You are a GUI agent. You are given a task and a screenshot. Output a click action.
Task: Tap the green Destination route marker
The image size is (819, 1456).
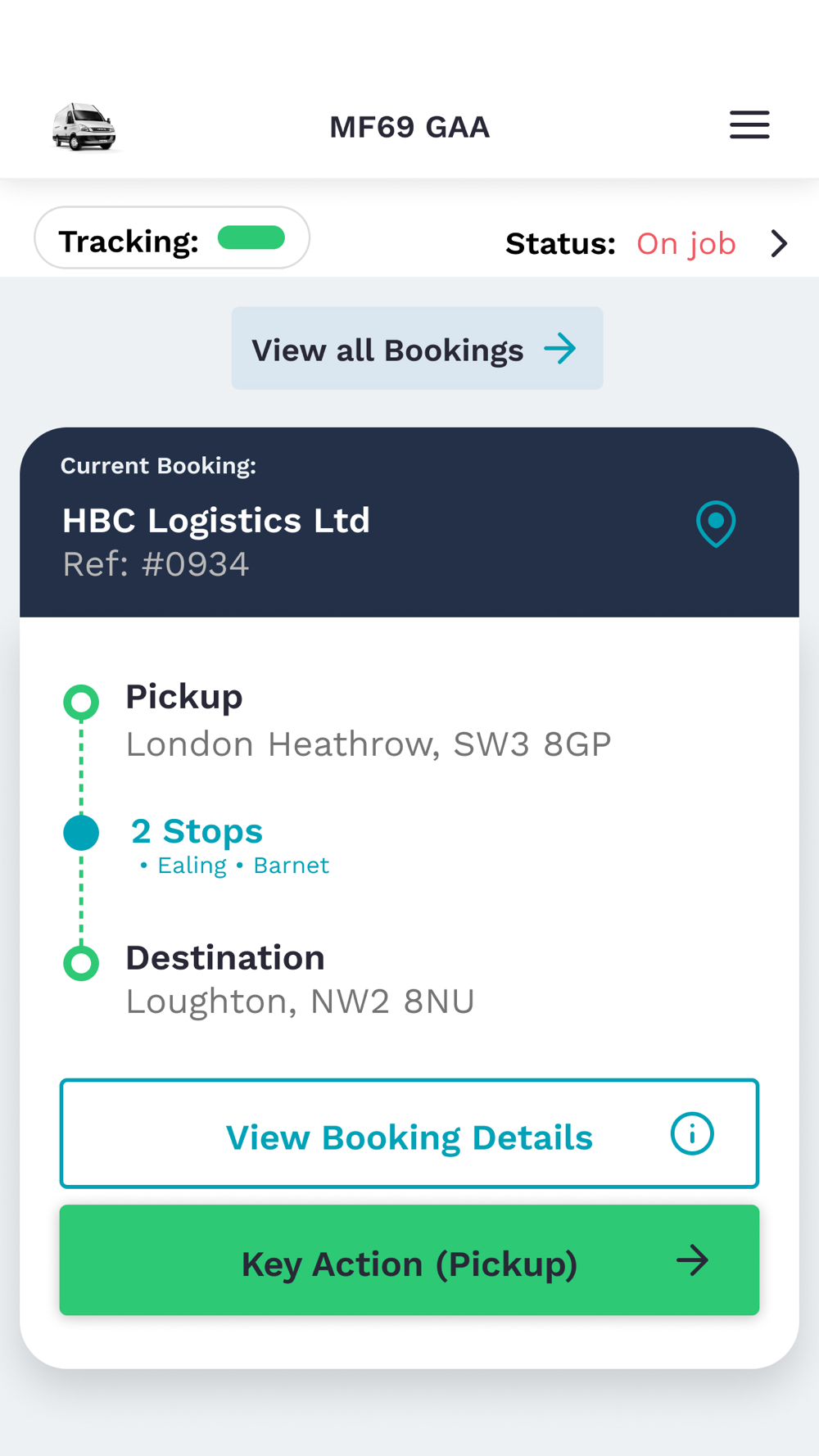[81, 963]
